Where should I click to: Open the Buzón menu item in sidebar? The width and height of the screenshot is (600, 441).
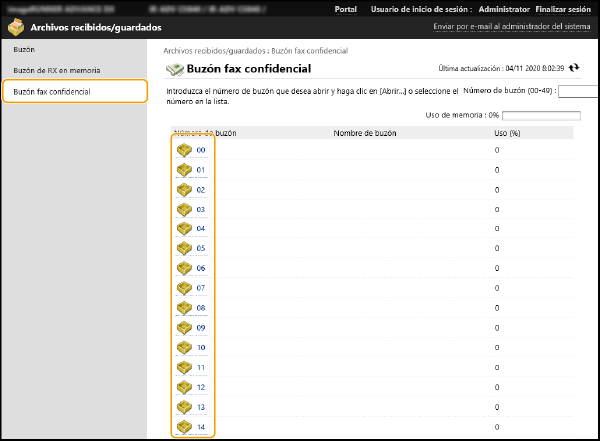tap(24, 48)
